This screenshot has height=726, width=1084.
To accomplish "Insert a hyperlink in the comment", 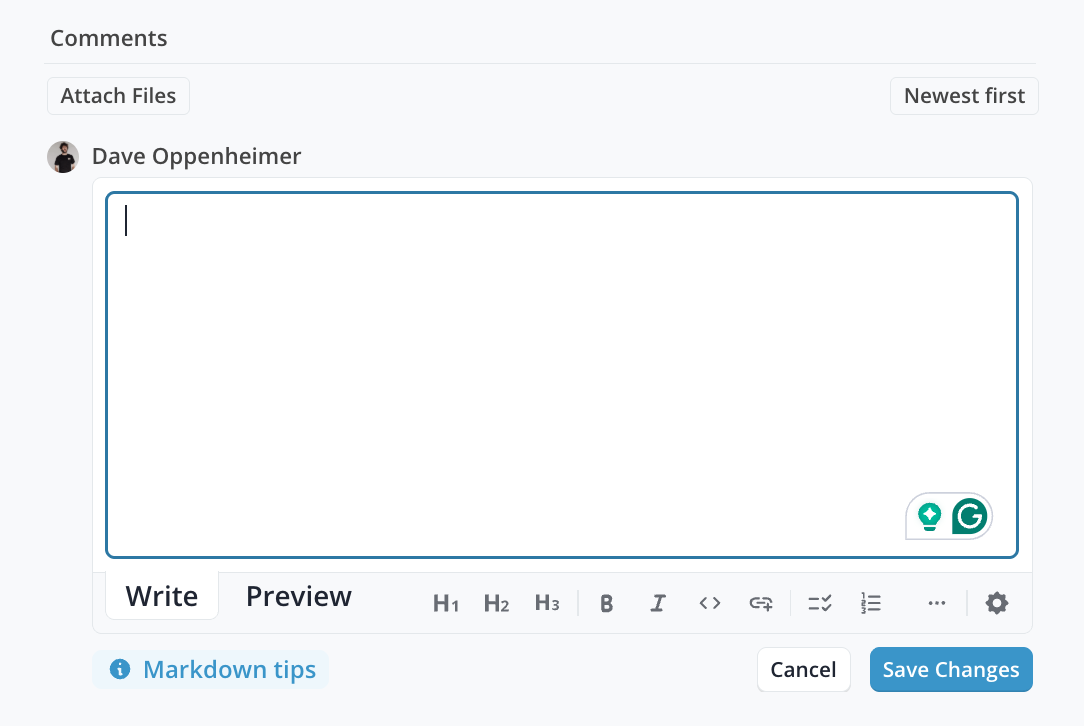I will (761, 603).
